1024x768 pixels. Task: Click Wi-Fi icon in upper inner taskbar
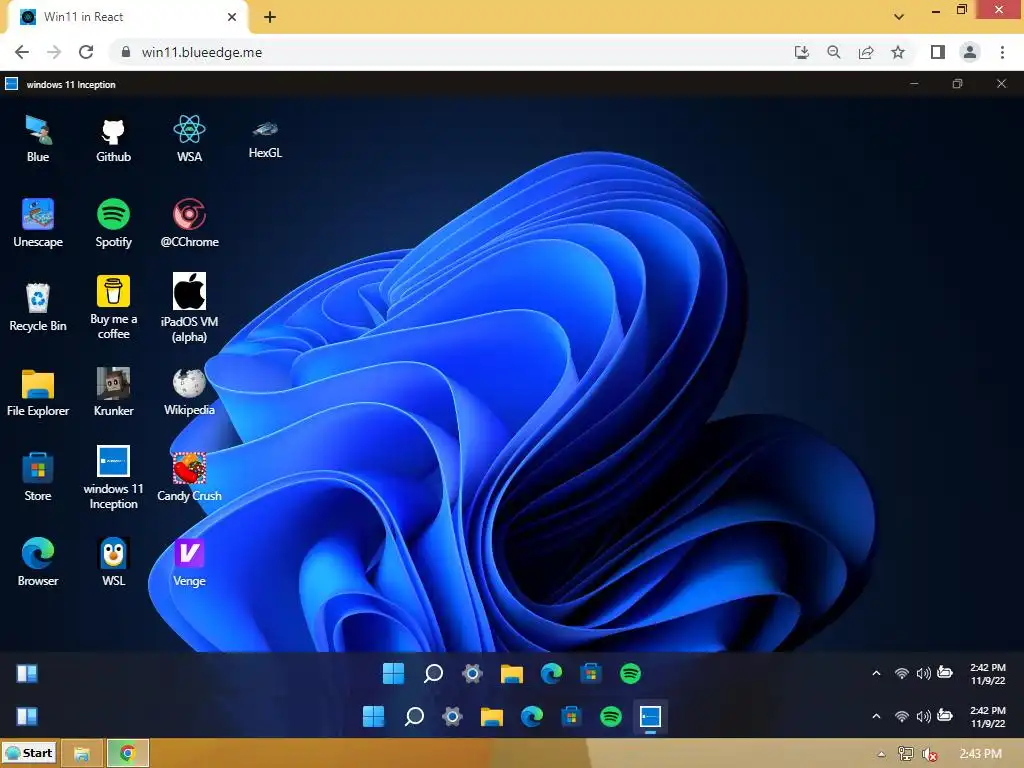tap(902, 673)
